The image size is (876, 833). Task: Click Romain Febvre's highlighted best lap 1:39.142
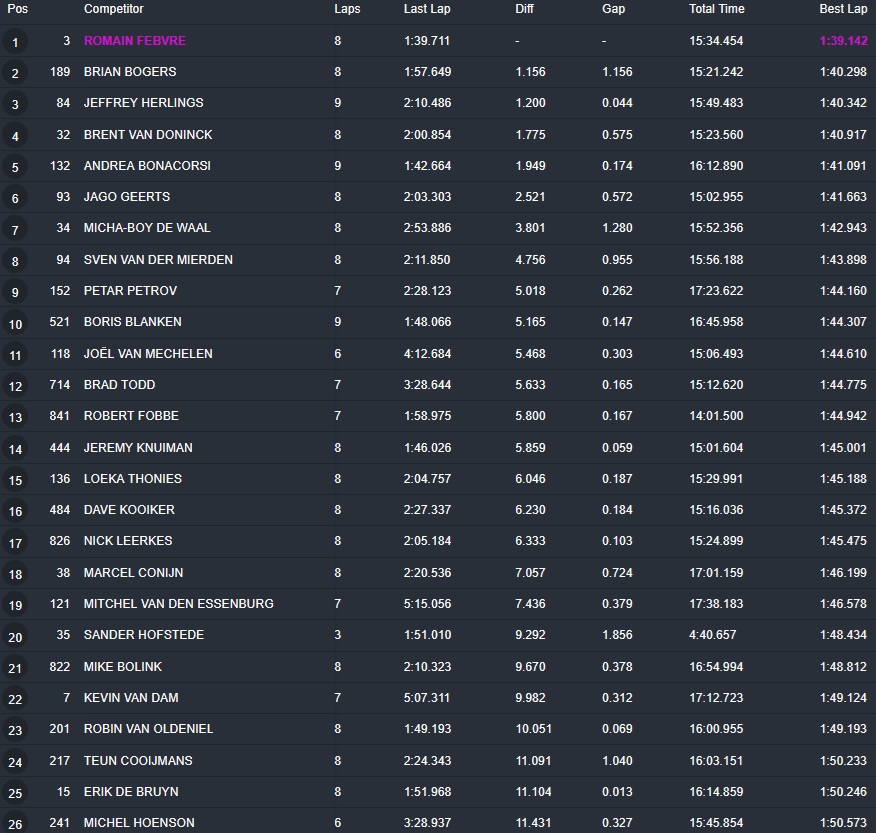[843, 41]
